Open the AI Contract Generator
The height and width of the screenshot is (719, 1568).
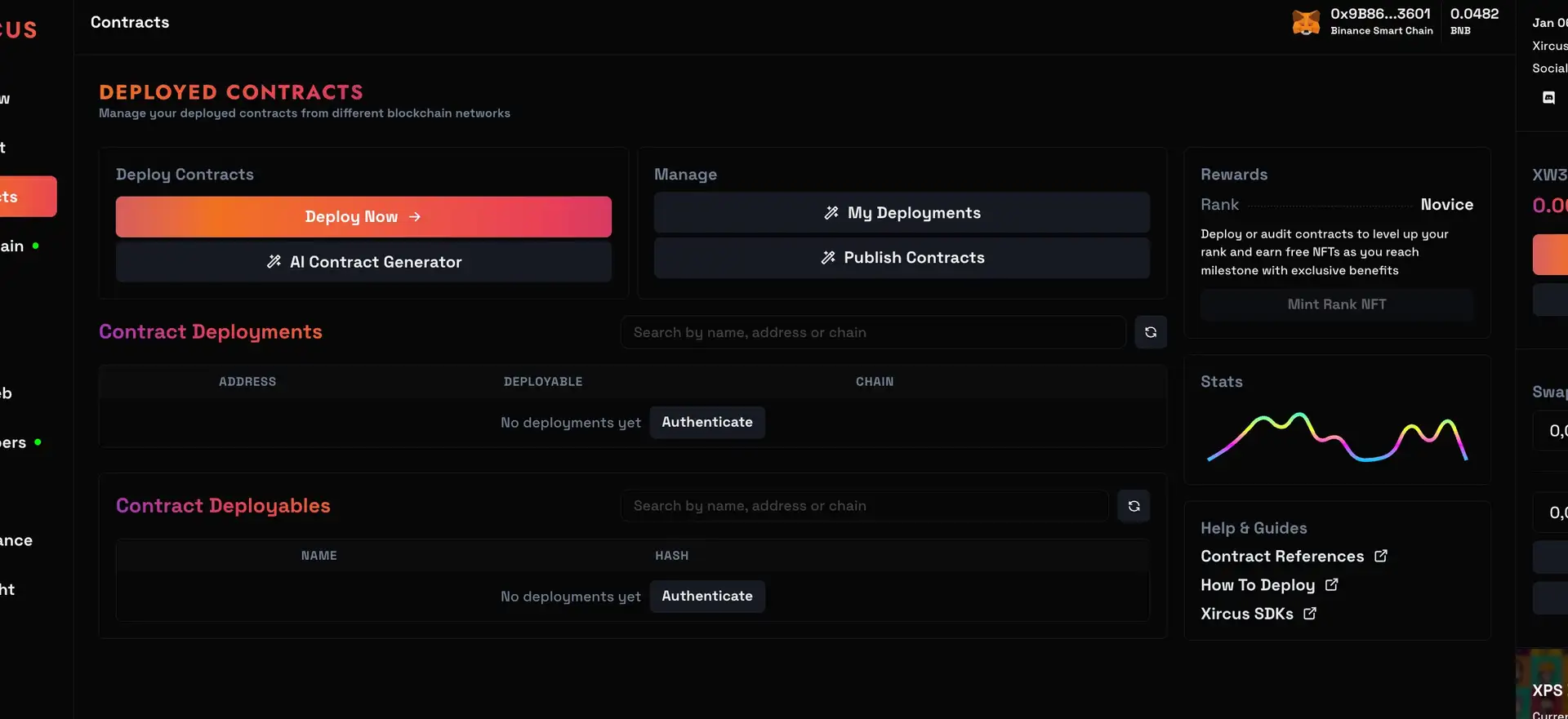click(363, 262)
